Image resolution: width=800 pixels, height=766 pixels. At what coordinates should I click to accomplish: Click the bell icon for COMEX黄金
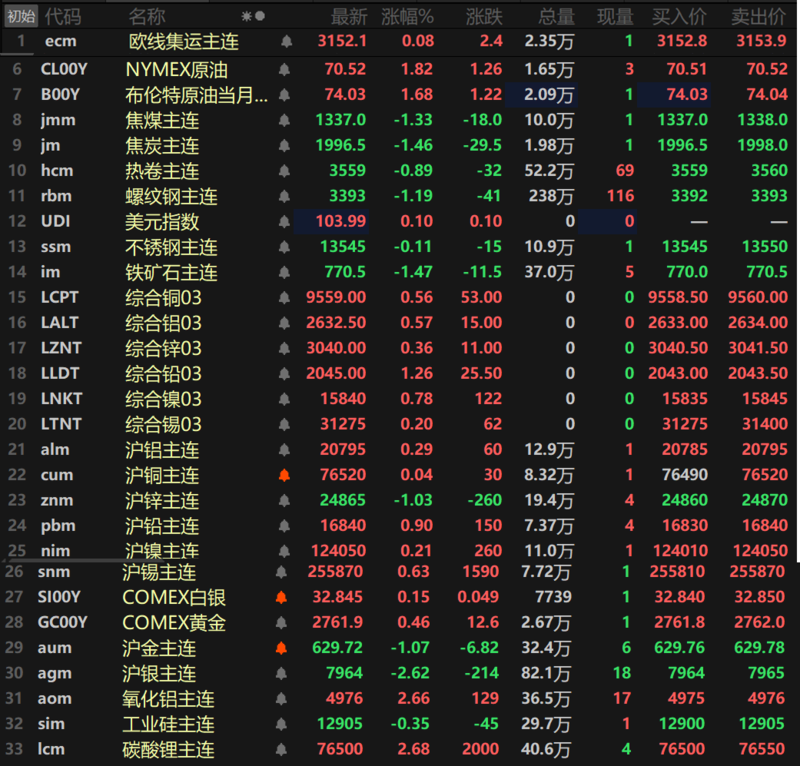(x=281, y=623)
